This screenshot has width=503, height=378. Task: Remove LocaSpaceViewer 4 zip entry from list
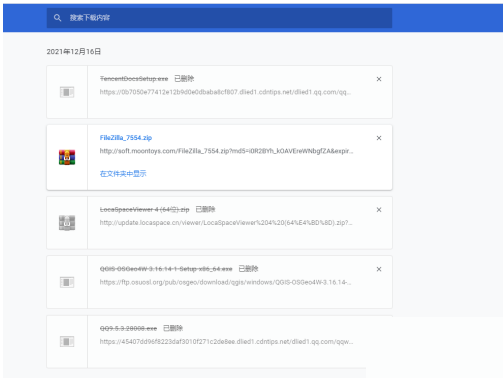click(379, 210)
